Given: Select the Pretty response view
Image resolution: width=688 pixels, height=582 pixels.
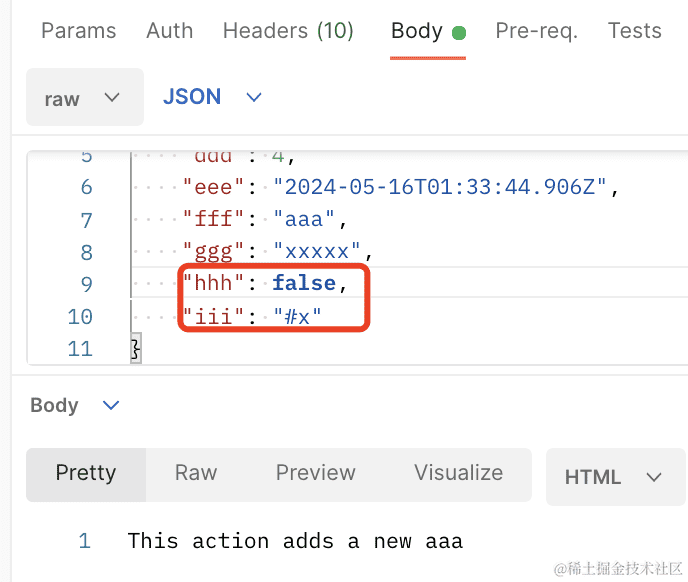Looking at the screenshot, I should (85, 473).
